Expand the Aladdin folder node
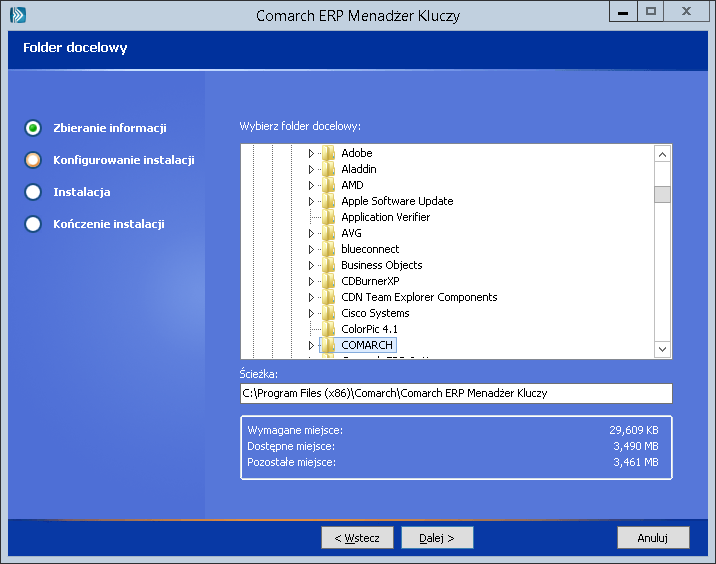This screenshot has width=716, height=564. coord(311,169)
